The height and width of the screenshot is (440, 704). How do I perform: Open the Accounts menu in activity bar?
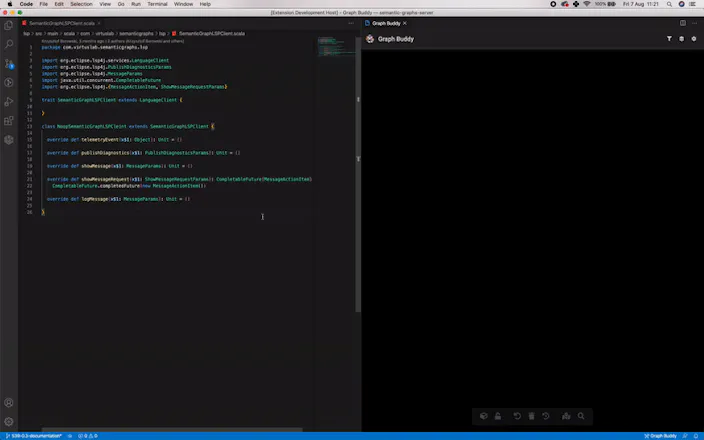(x=9, y=403)
